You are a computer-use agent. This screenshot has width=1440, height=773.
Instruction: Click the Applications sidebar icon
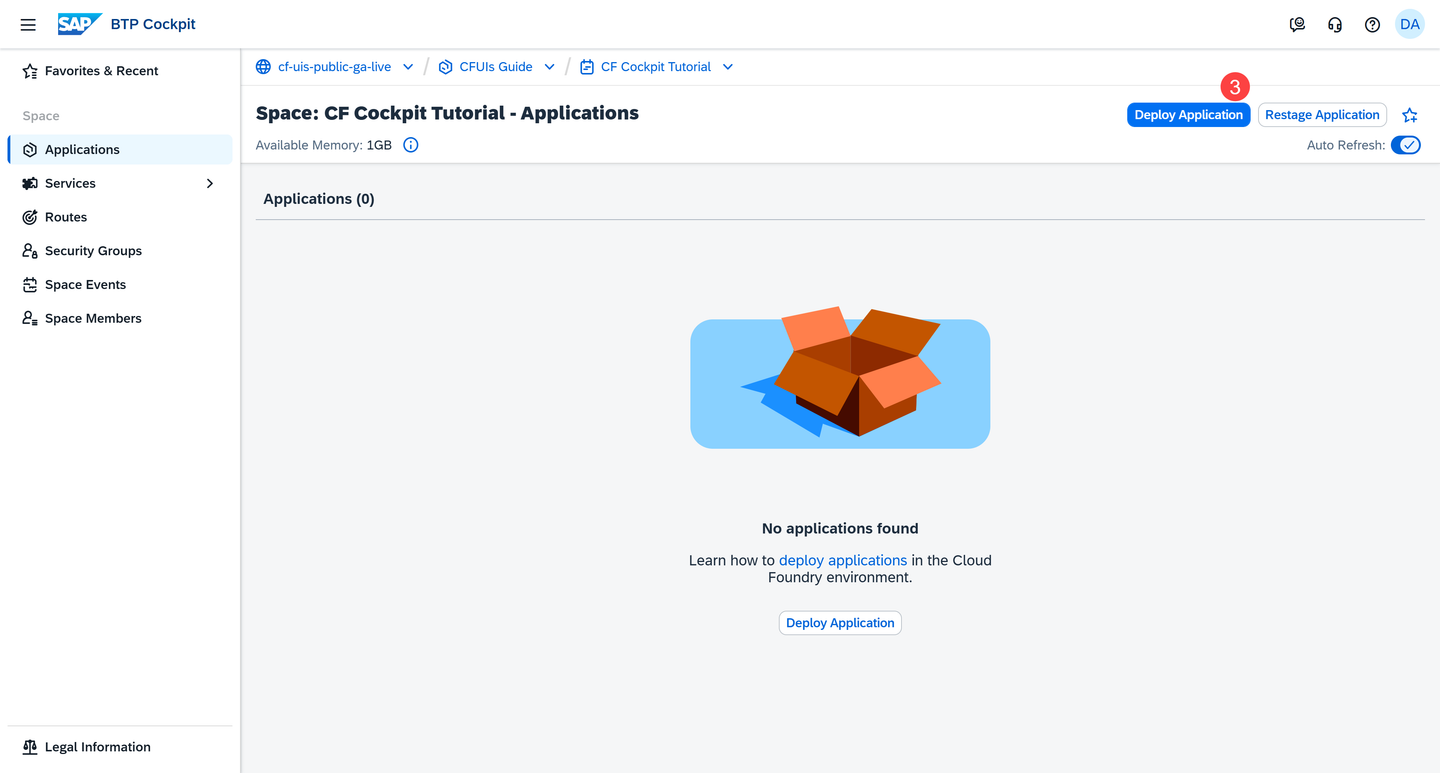click(x=30, y=150)
